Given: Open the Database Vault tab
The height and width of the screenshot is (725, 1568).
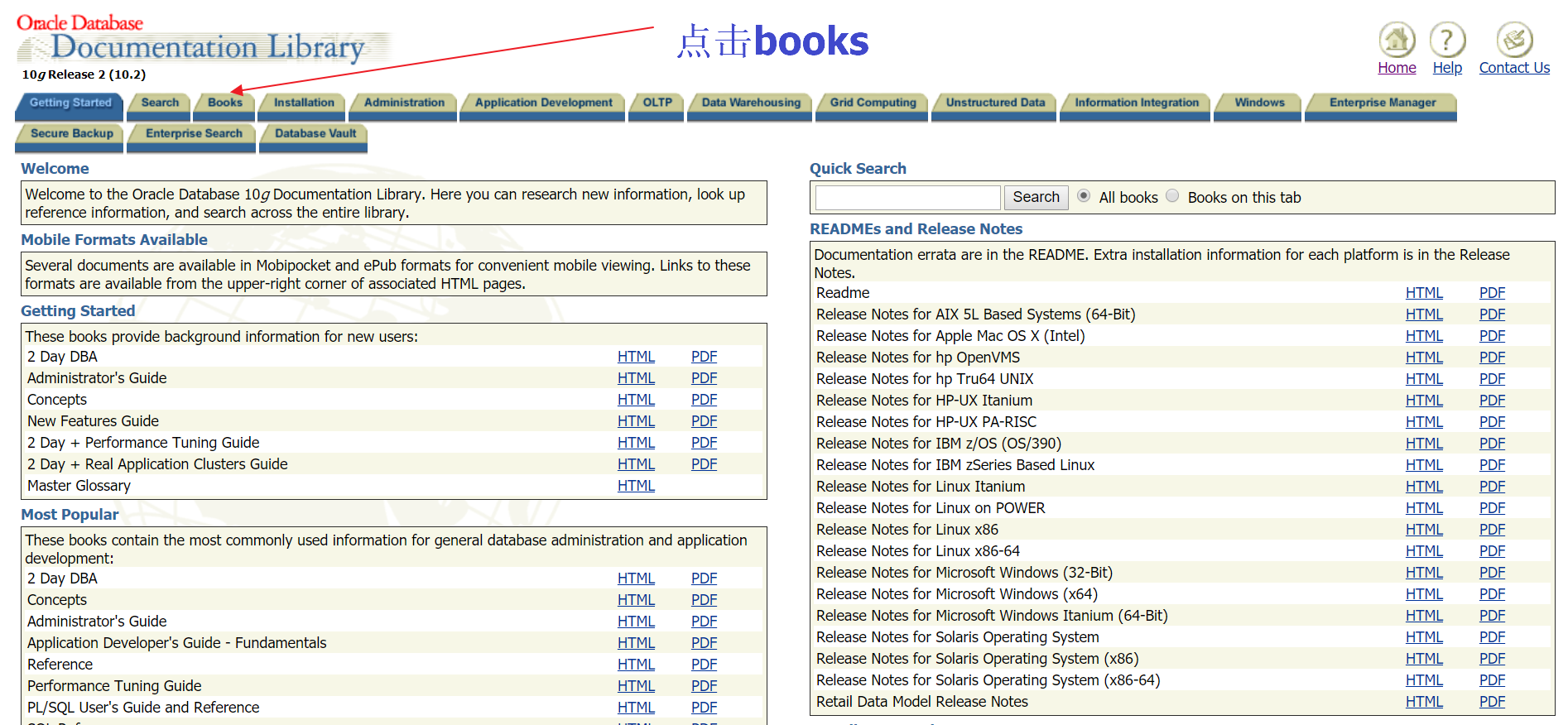Looking at the screenshot, I should tap(315, 137).
